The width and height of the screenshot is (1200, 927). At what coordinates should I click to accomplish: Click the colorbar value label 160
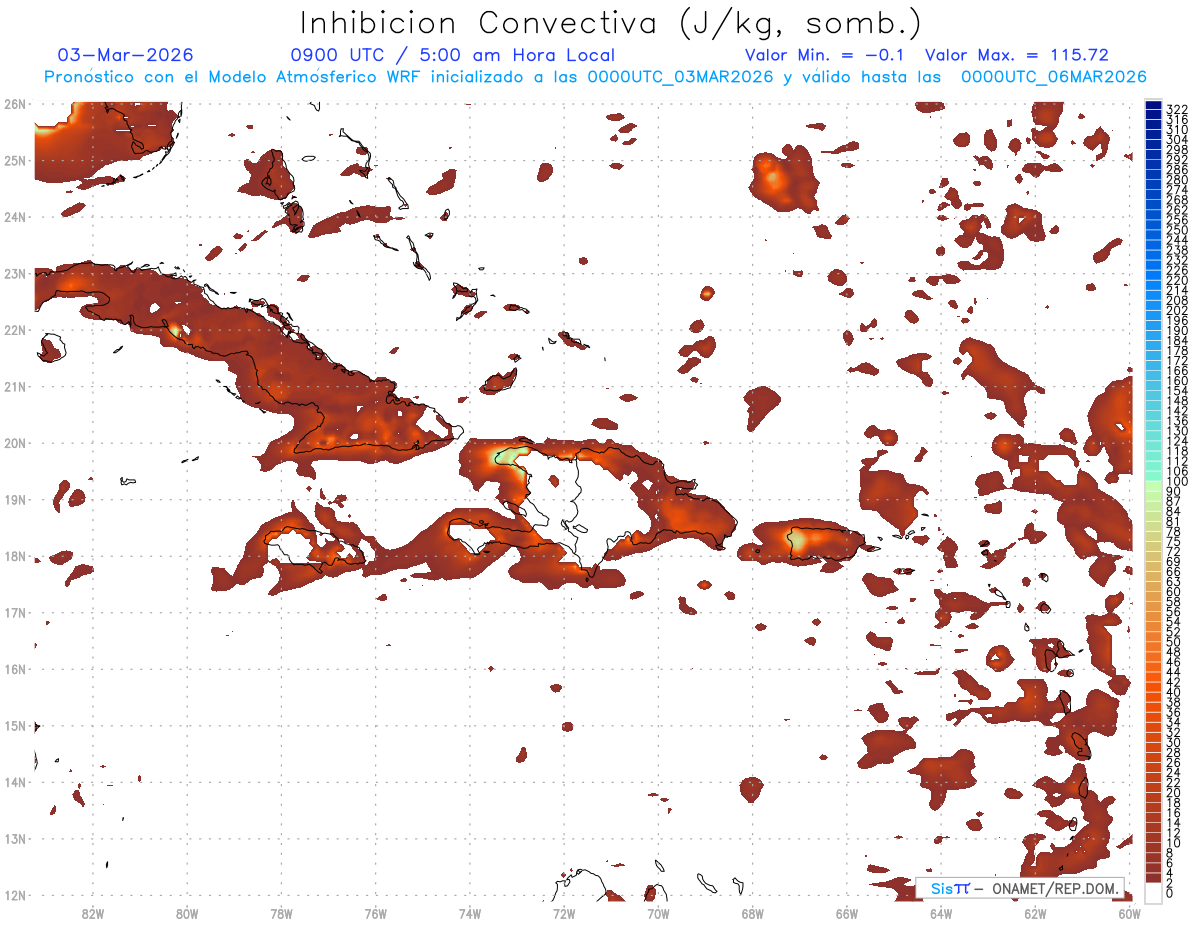click(1177, 381)
